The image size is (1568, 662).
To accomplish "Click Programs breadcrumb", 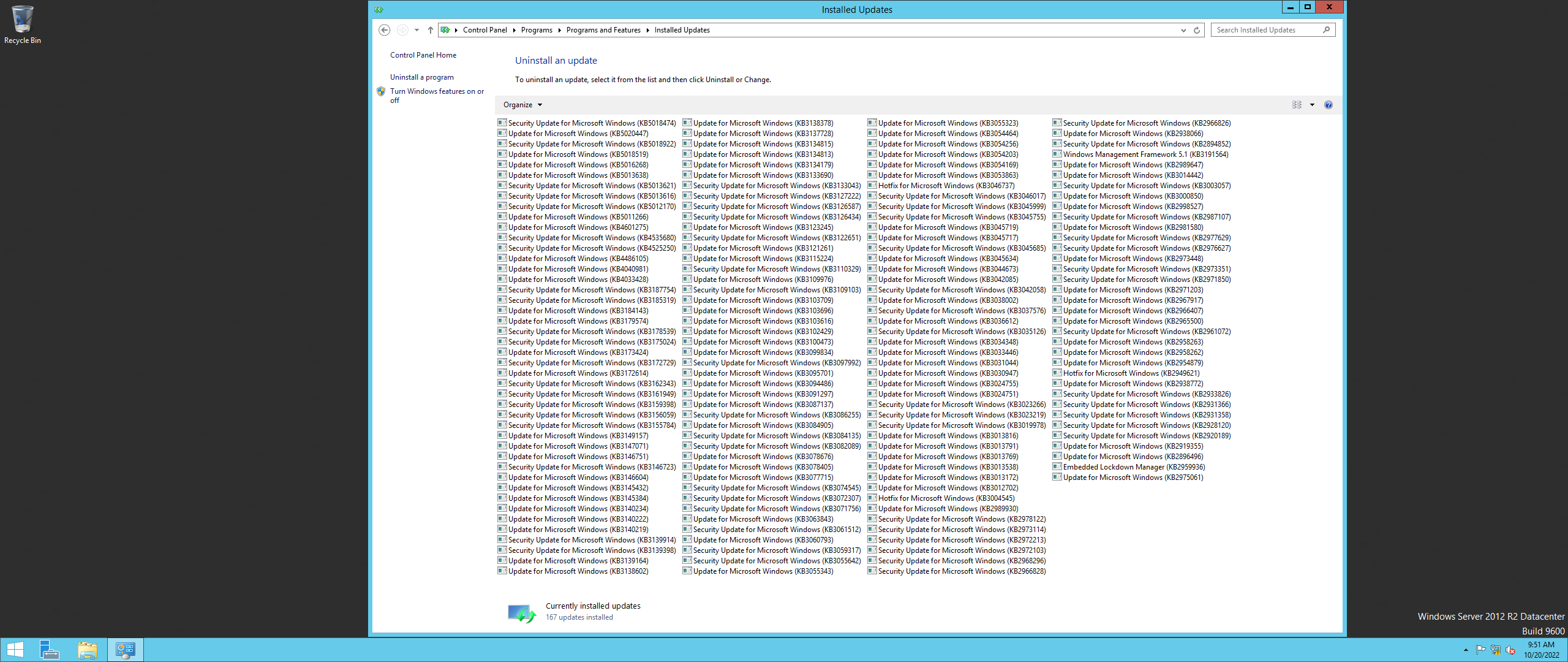I will click(537, 30).
